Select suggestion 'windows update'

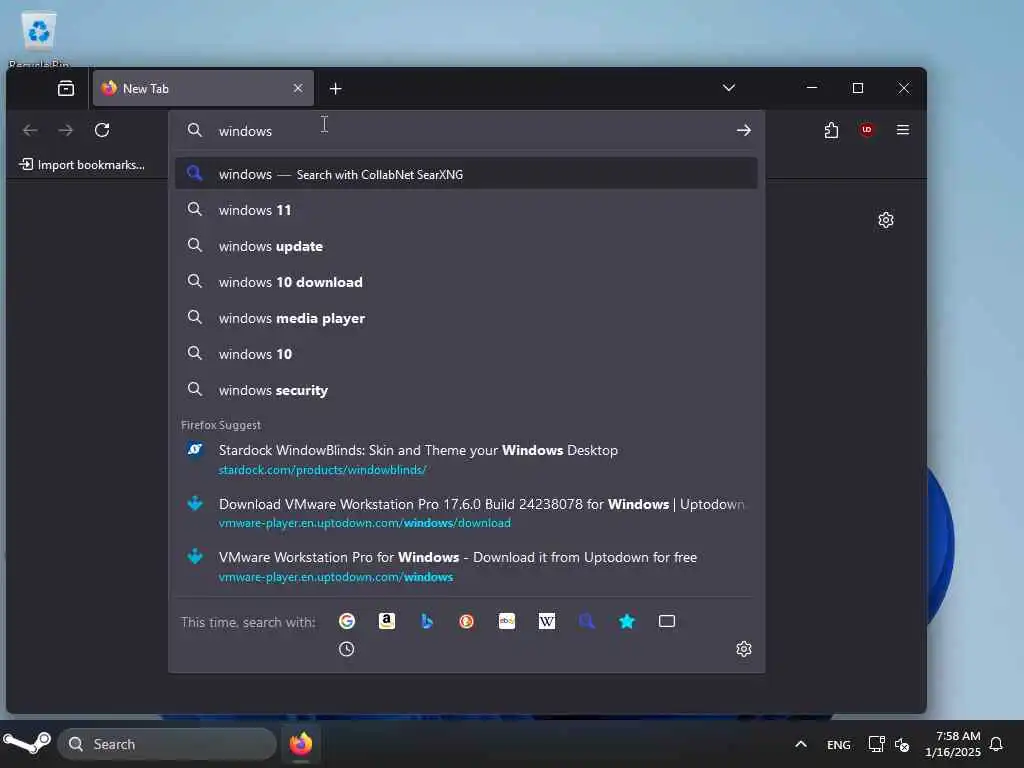[466, 246]
